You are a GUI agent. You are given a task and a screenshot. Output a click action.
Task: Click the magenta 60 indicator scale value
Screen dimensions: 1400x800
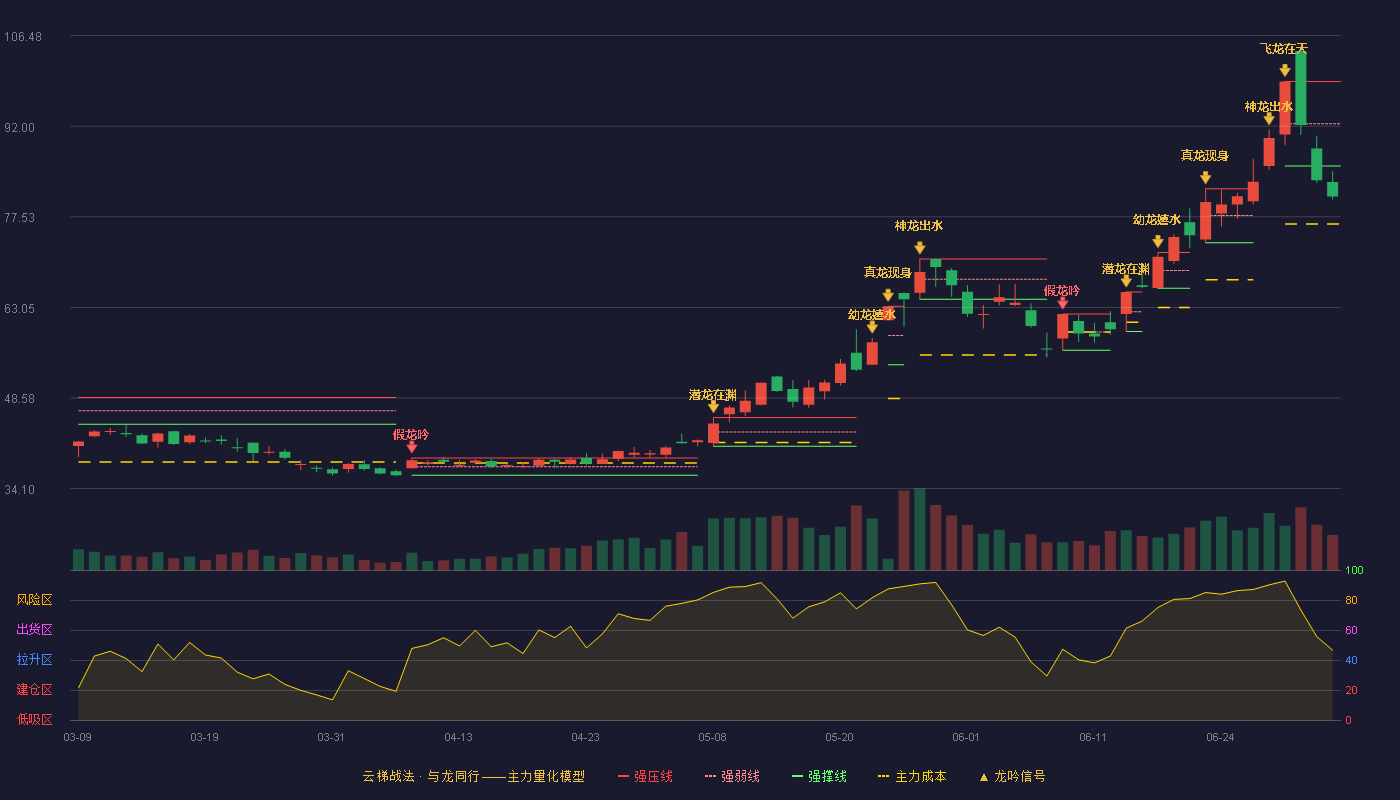(1351, 631)
